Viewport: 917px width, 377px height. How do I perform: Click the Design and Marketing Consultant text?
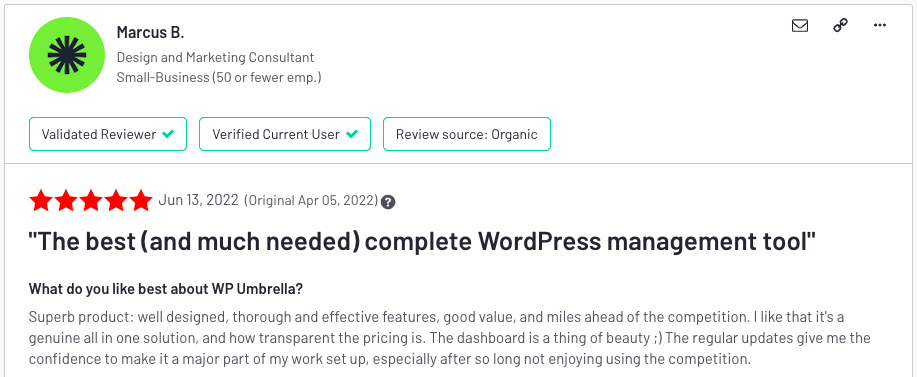tap(215, 57)
